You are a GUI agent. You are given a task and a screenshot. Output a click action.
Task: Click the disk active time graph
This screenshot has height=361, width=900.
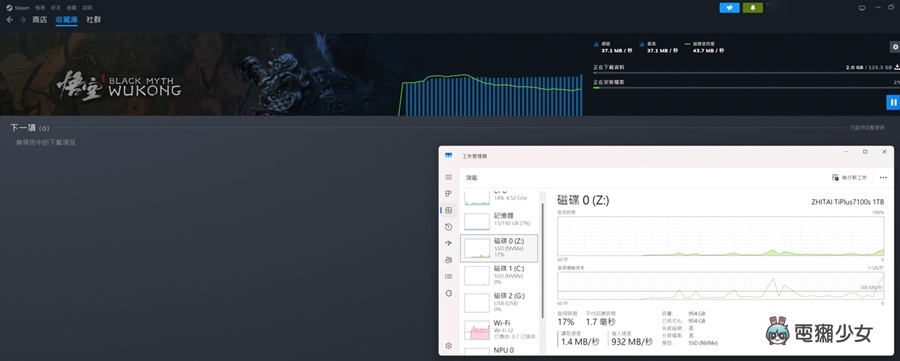click(x=721, y=236)
